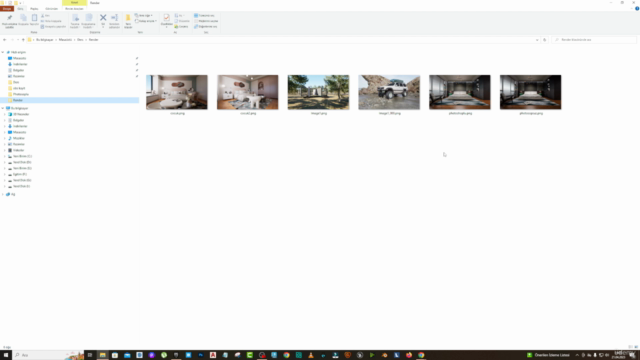This screenshot has width=640, height=360.
Task: Click Tümünü seç (select all)
Action: pos(204,16)
